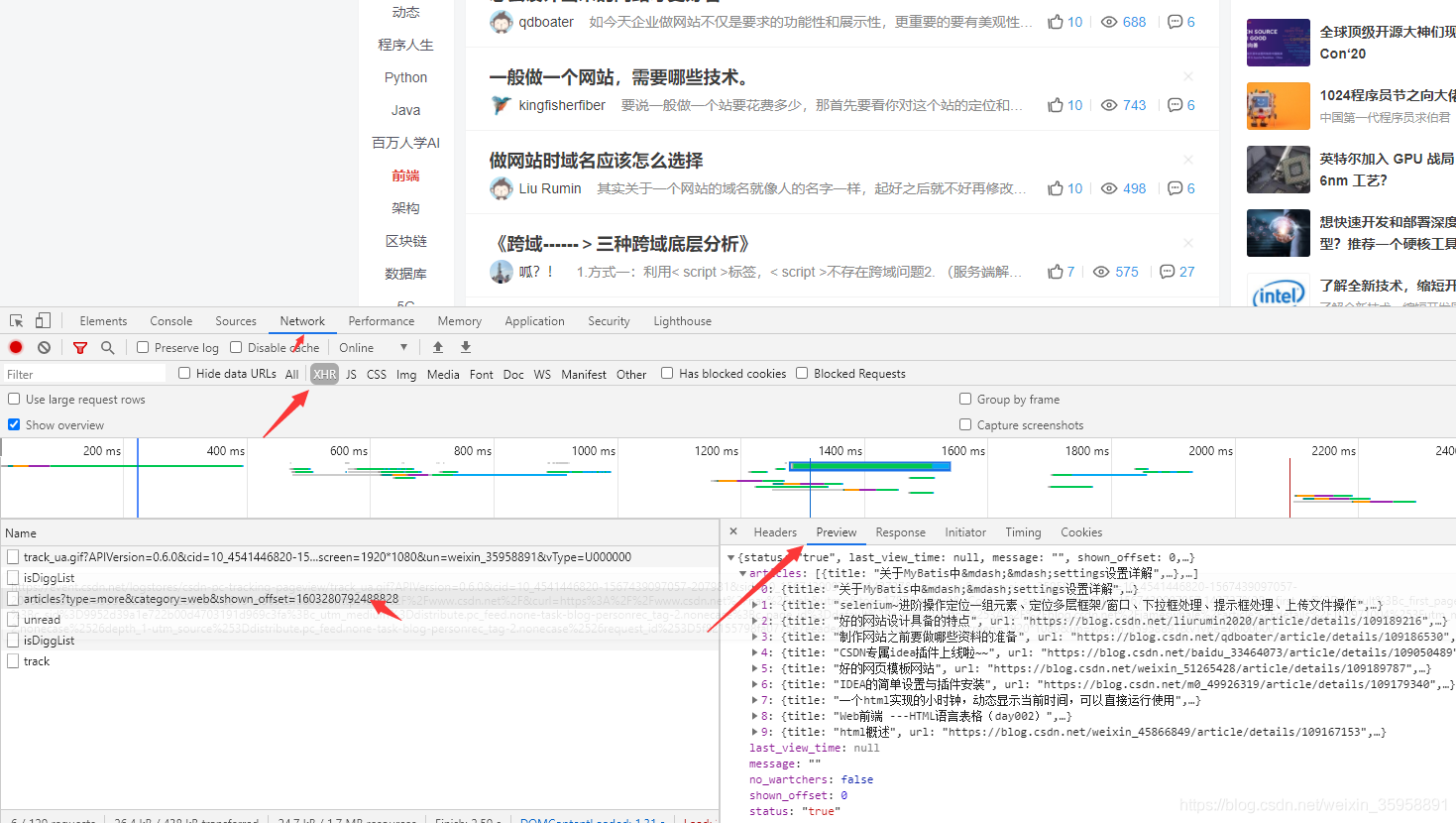Image resolution: width=1456 pixels, height=823 pixels.
Task: Toggle the device toolbar icon
Action: (43, 321)
